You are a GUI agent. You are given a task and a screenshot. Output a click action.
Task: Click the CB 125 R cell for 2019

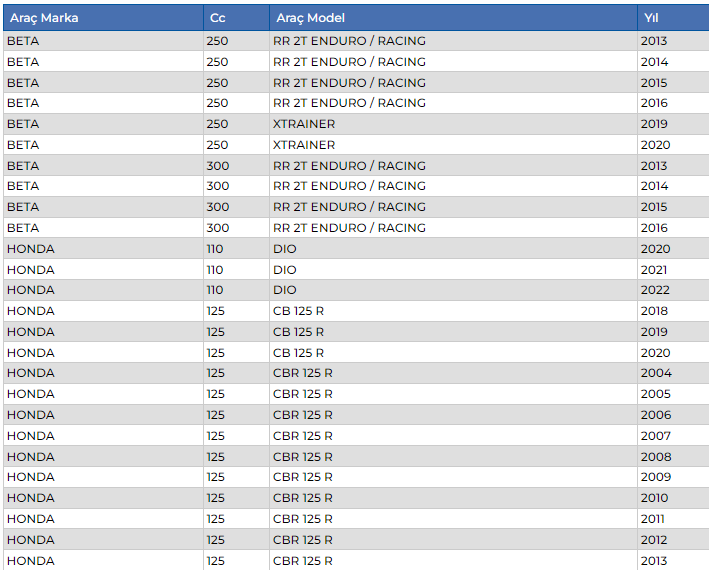299,332
